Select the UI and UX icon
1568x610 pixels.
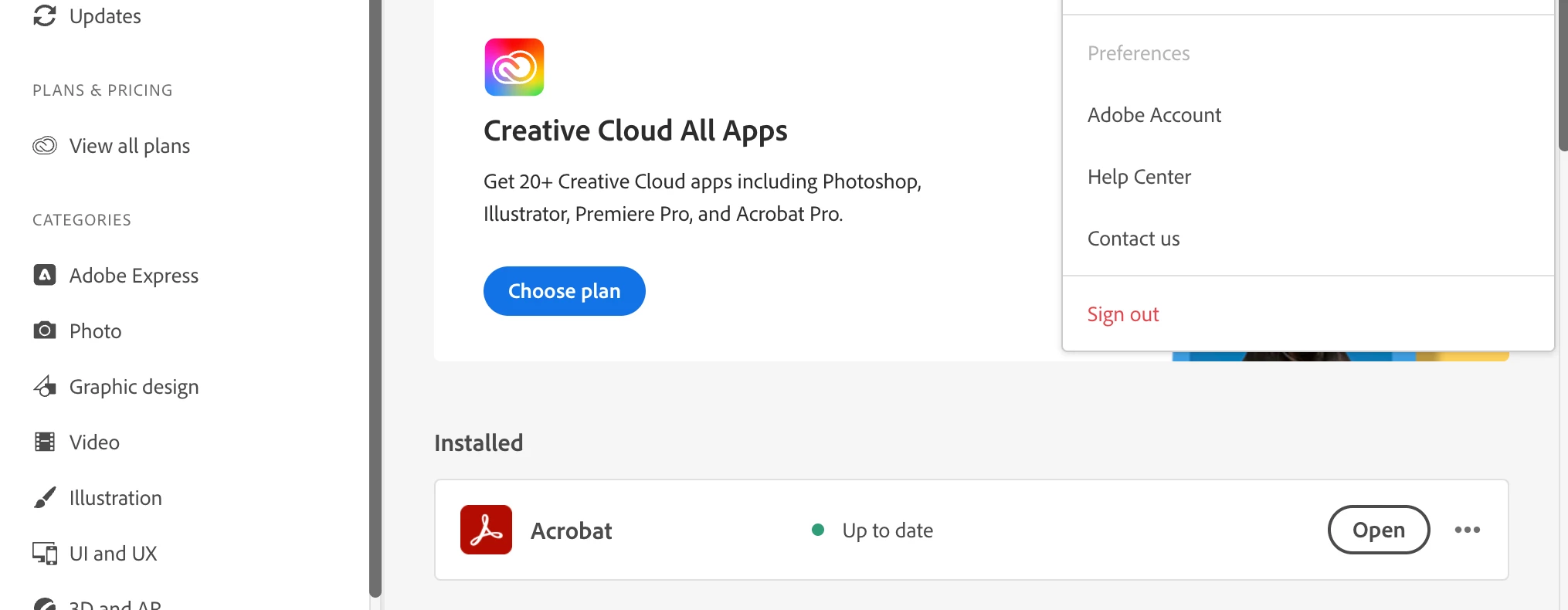tap(45, 553)
